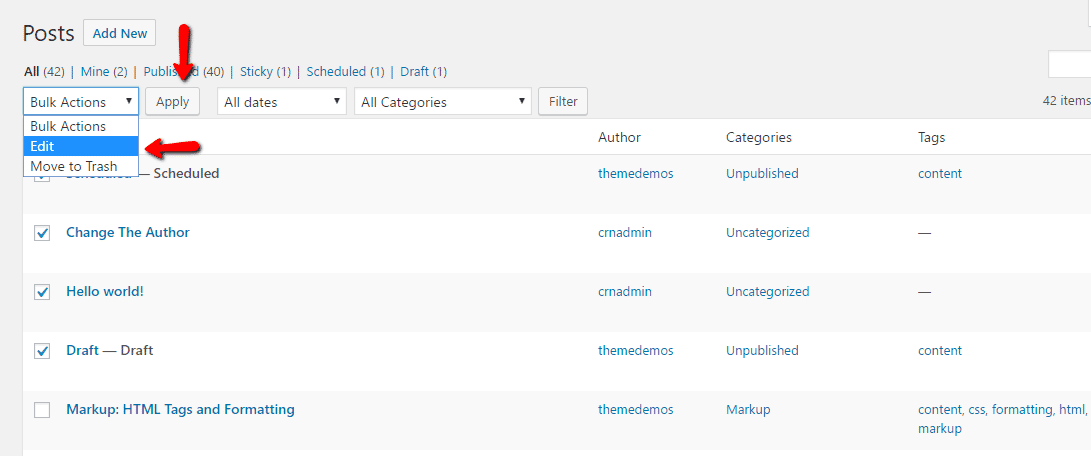View Scheduled posts filter
1091x456 pixels.
point(336,72)
